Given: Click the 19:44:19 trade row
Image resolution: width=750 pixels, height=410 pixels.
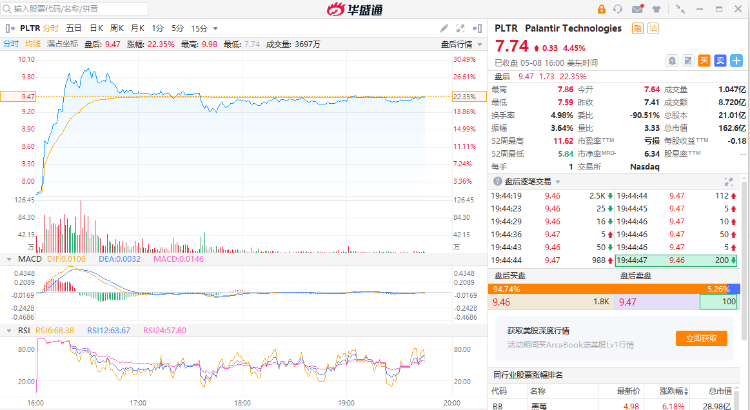Looking at the screenshot, I should click(552, 196).
